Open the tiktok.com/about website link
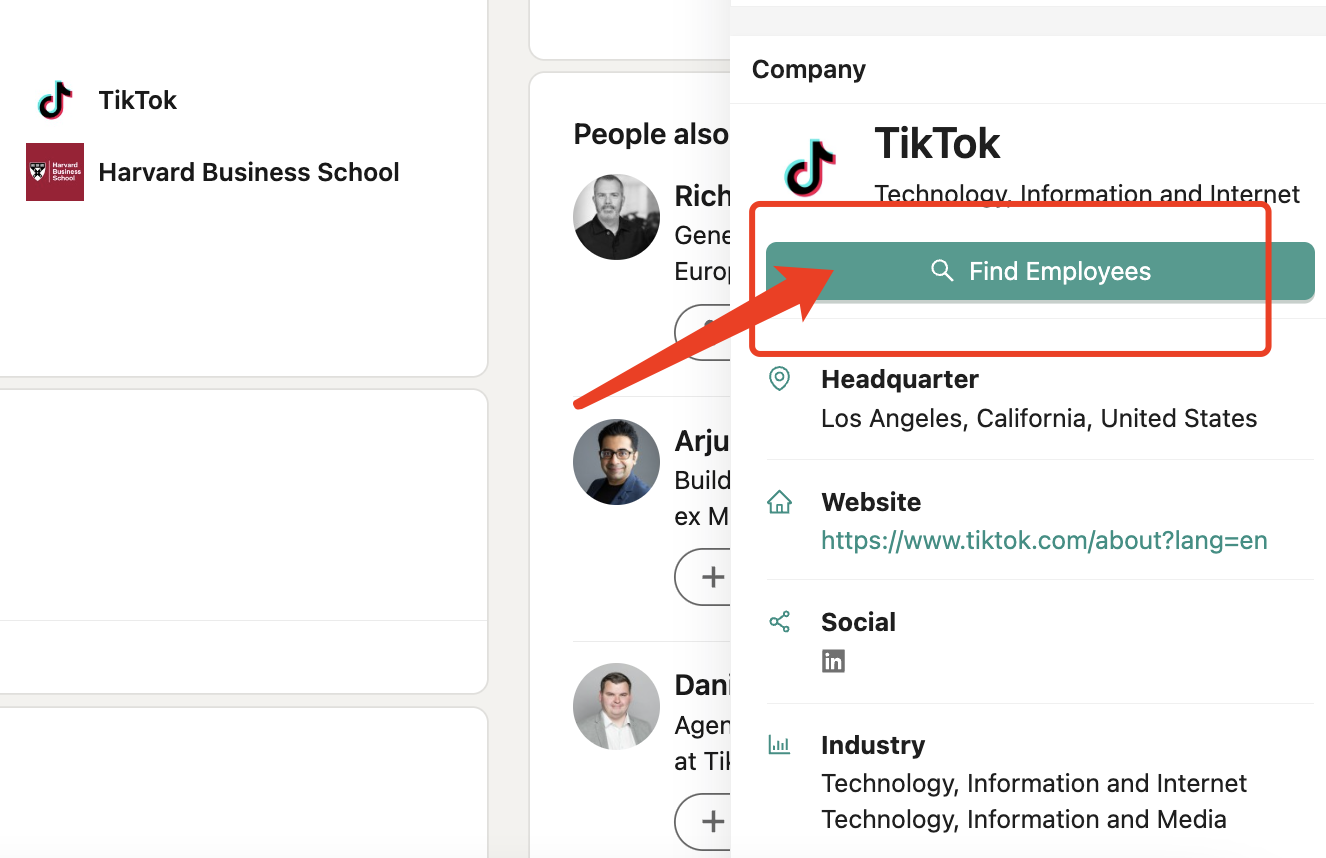Image resolution: width=1326 pixels, height=858 pixels. [x=1044, y=541]
